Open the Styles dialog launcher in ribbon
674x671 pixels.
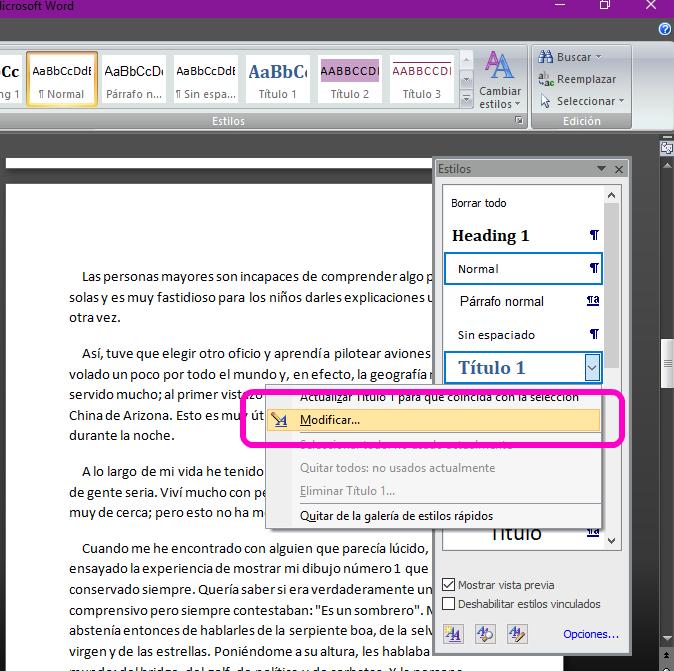tap(519, 121)
